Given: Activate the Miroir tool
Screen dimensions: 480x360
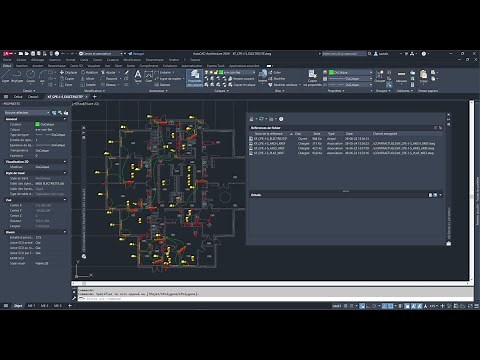Looking at the screenshot, I should 88,79.
